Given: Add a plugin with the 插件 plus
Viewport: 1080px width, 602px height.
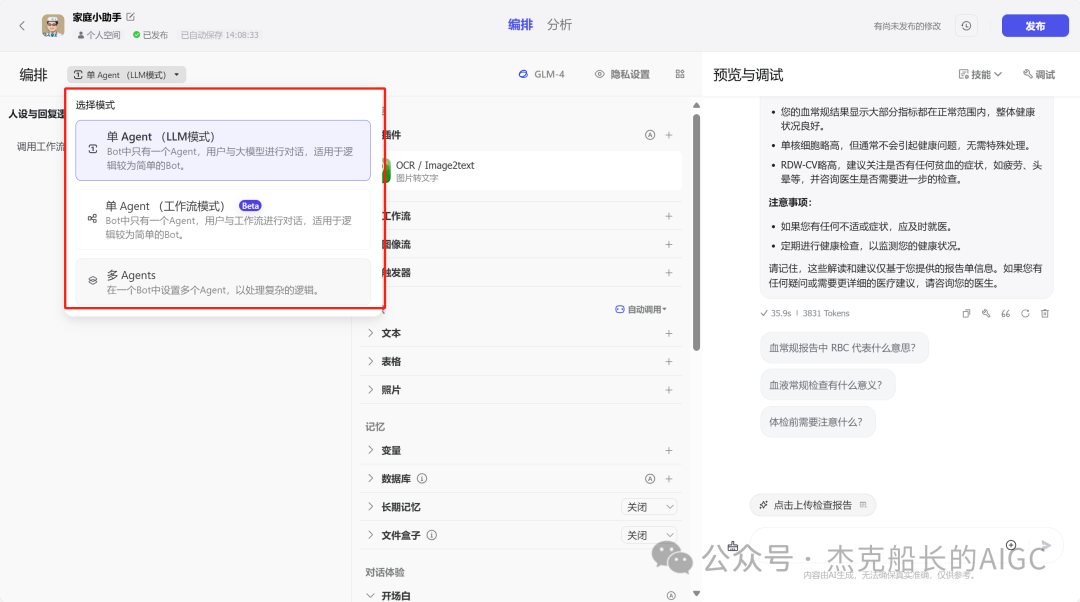Looking at the screenshot, I should 669,135.
